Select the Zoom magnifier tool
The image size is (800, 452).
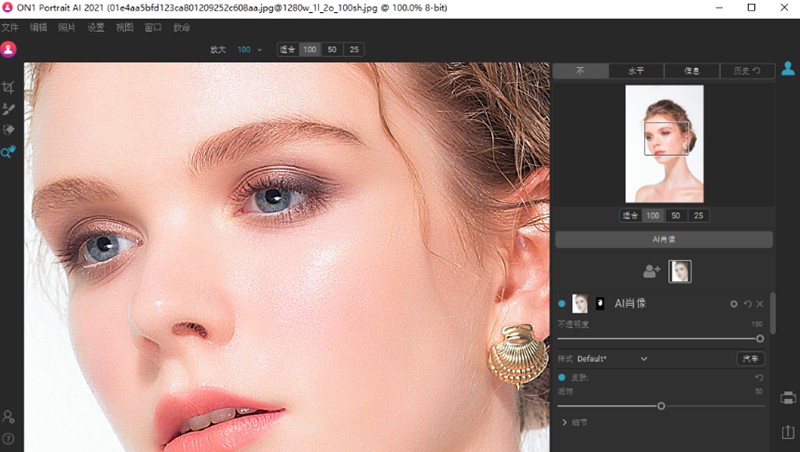click(x=8, y=152)
